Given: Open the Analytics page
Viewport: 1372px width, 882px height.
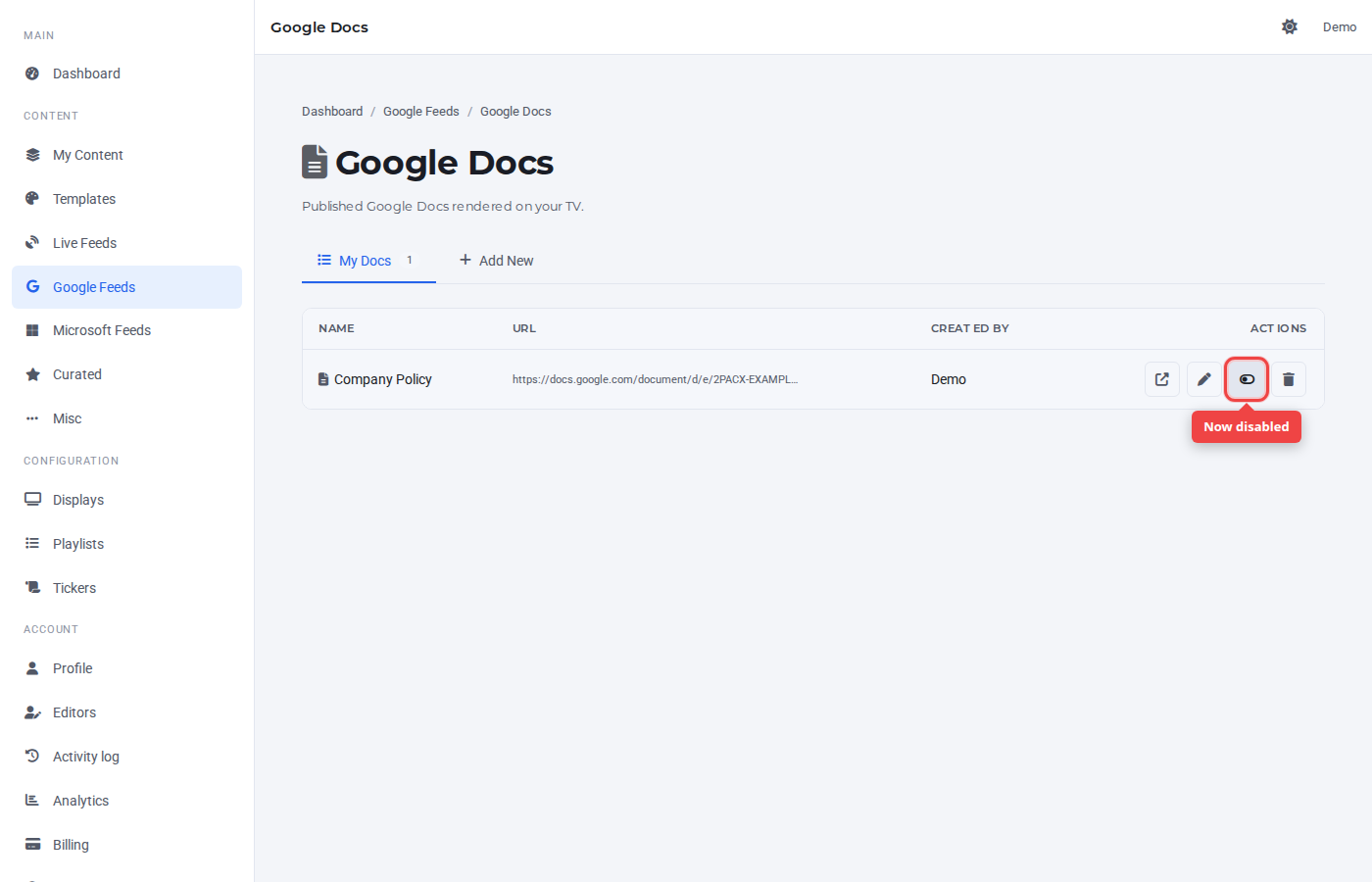Looking at the screenshot, I should point(126,801).
